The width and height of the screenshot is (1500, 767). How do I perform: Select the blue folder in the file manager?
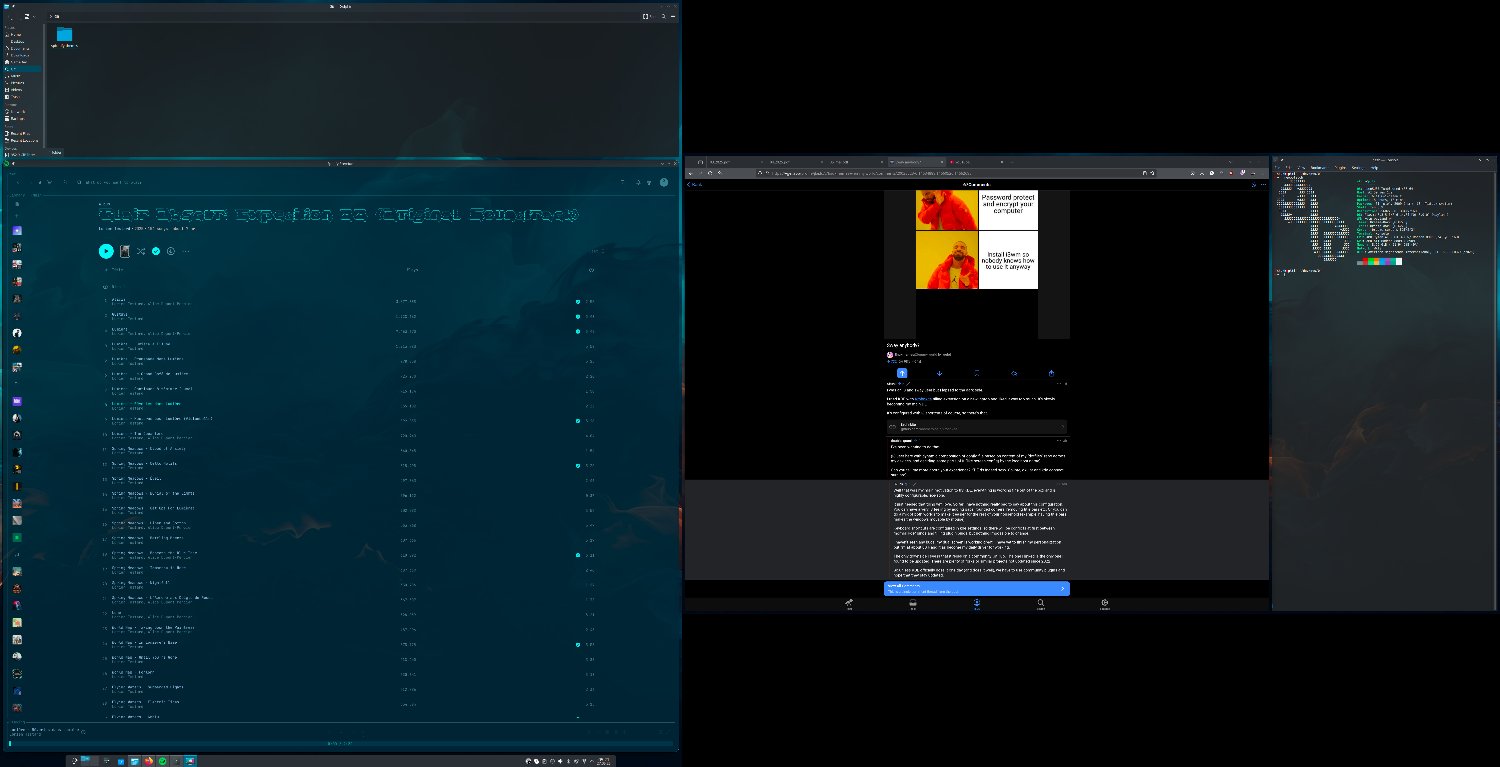(64, 36)
